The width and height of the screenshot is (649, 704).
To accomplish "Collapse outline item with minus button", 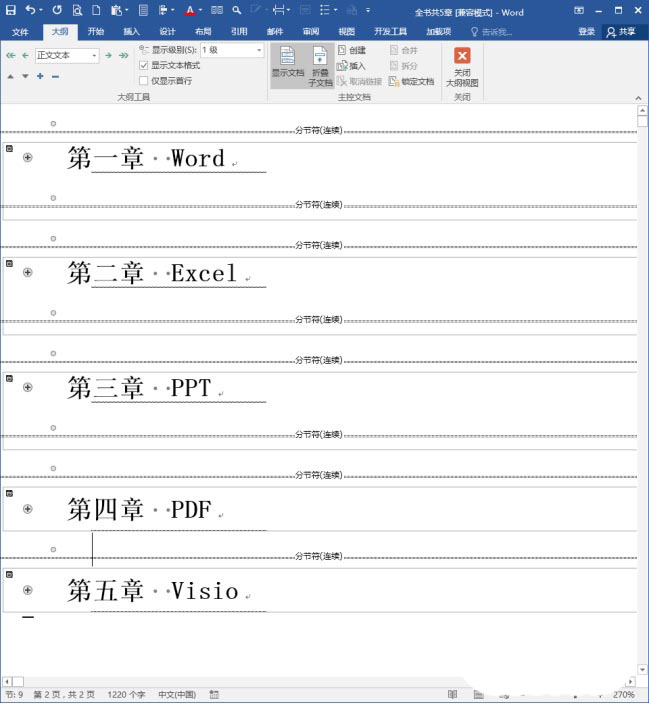I will (x=55, y=76).
